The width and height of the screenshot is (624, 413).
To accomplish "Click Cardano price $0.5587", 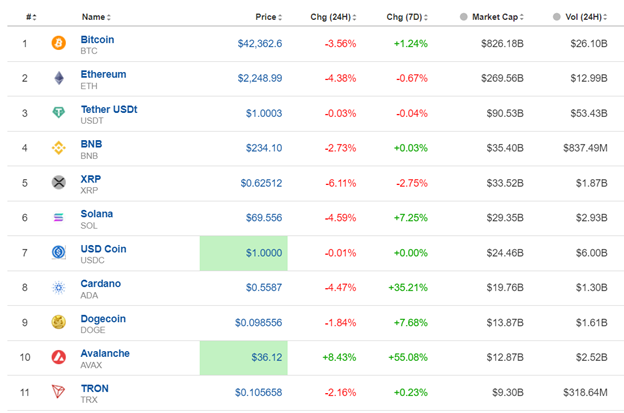I will [263, 287].
